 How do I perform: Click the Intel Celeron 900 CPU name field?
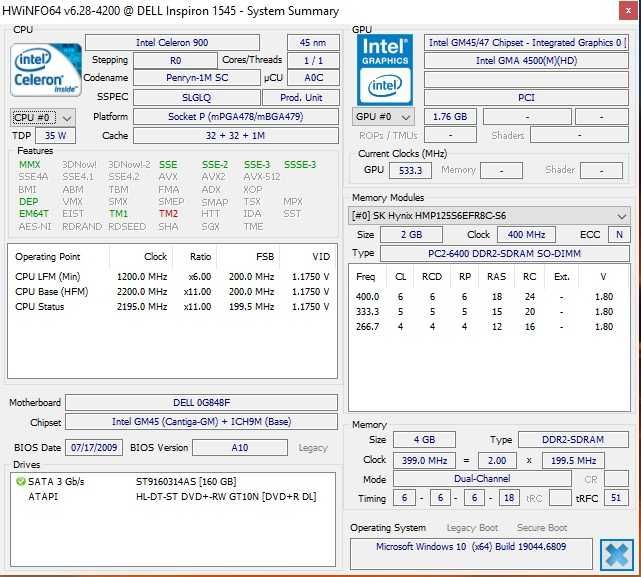(x=172, y=43)
